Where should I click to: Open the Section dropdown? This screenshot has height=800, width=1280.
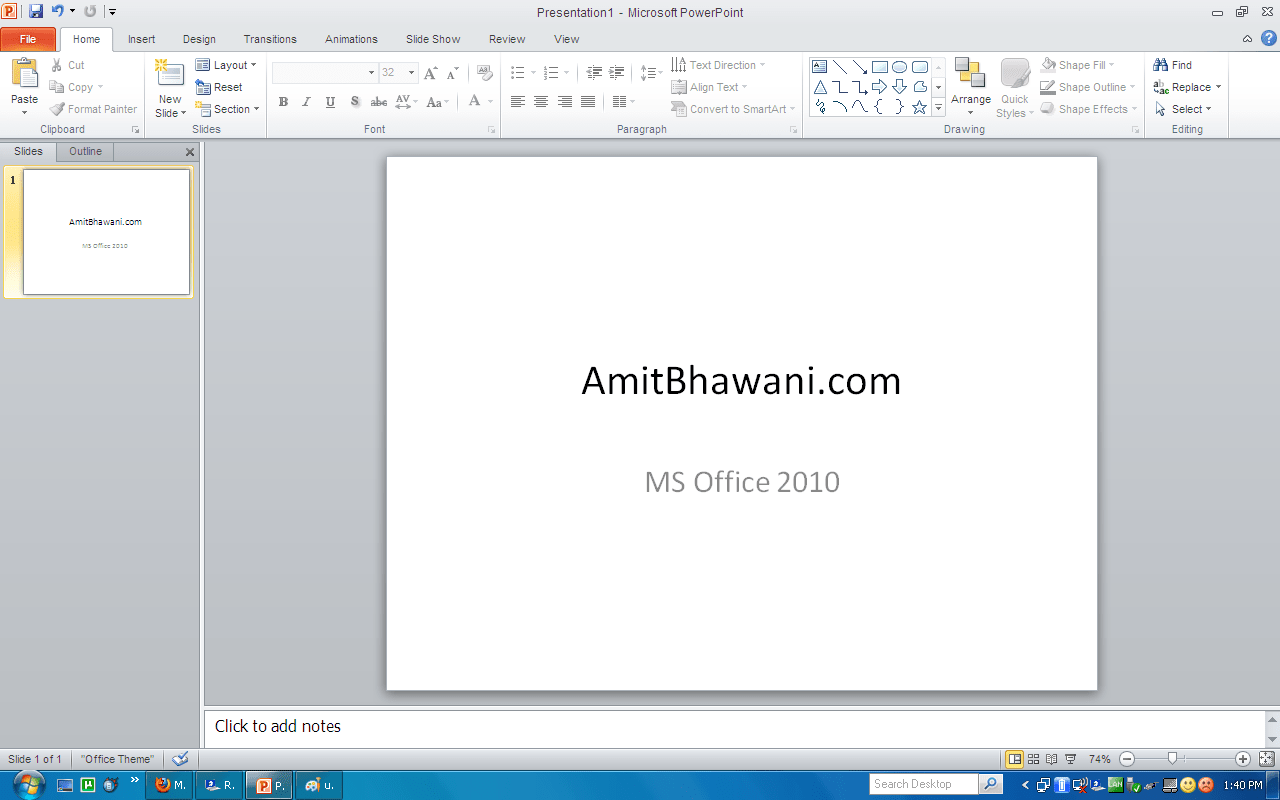(x=228, y=109)
